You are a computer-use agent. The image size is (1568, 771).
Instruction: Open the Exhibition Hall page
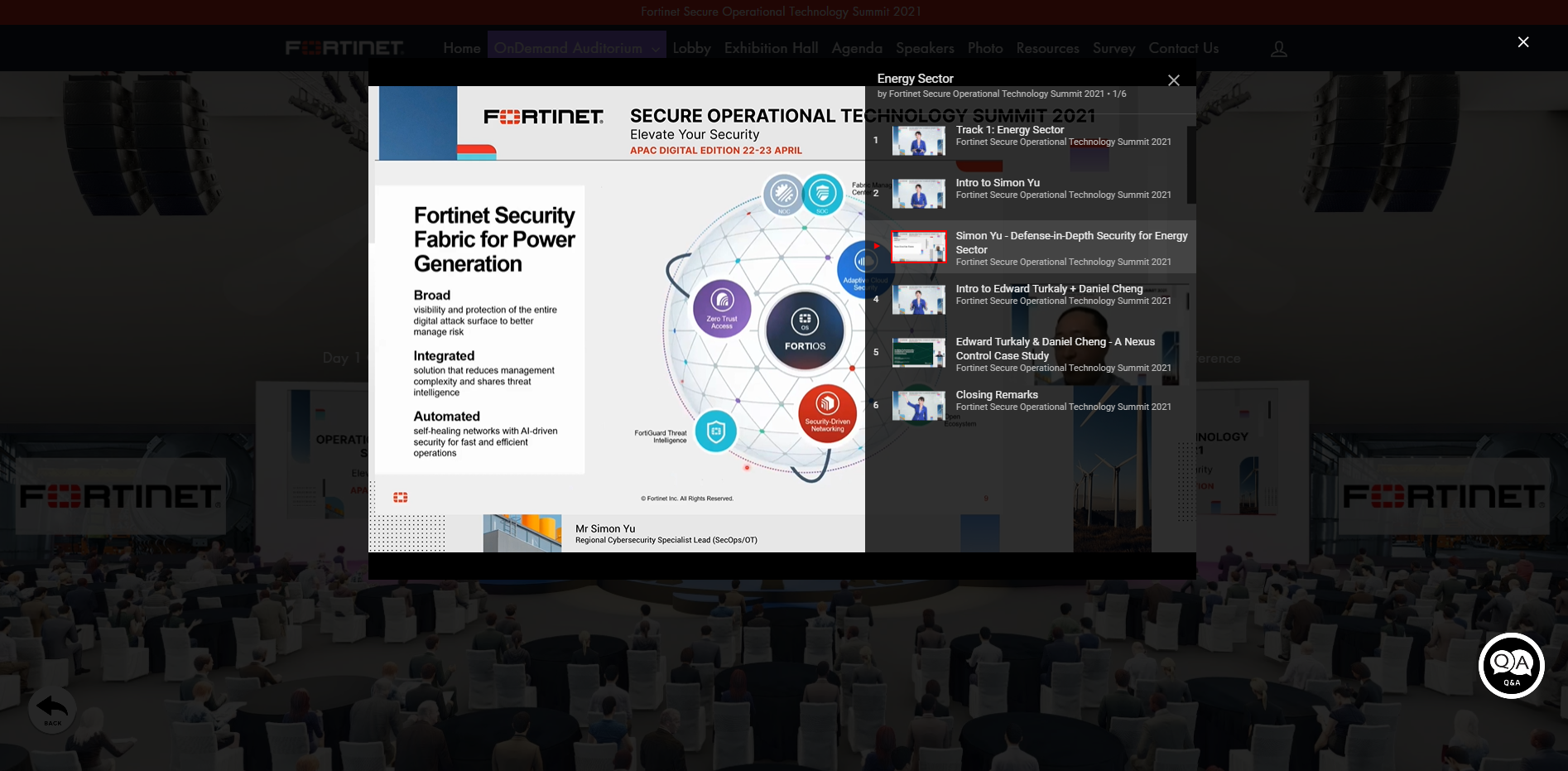[771, 48]
